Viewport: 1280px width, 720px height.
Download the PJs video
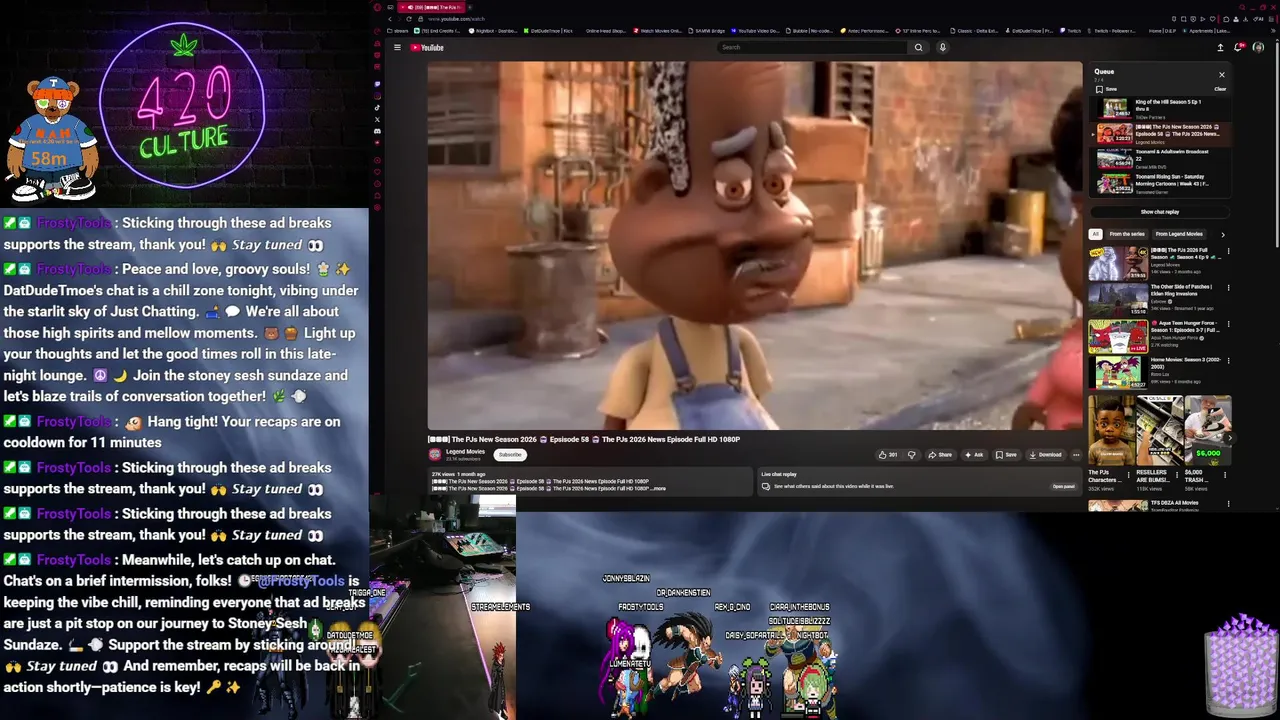tap(1045, 455)
